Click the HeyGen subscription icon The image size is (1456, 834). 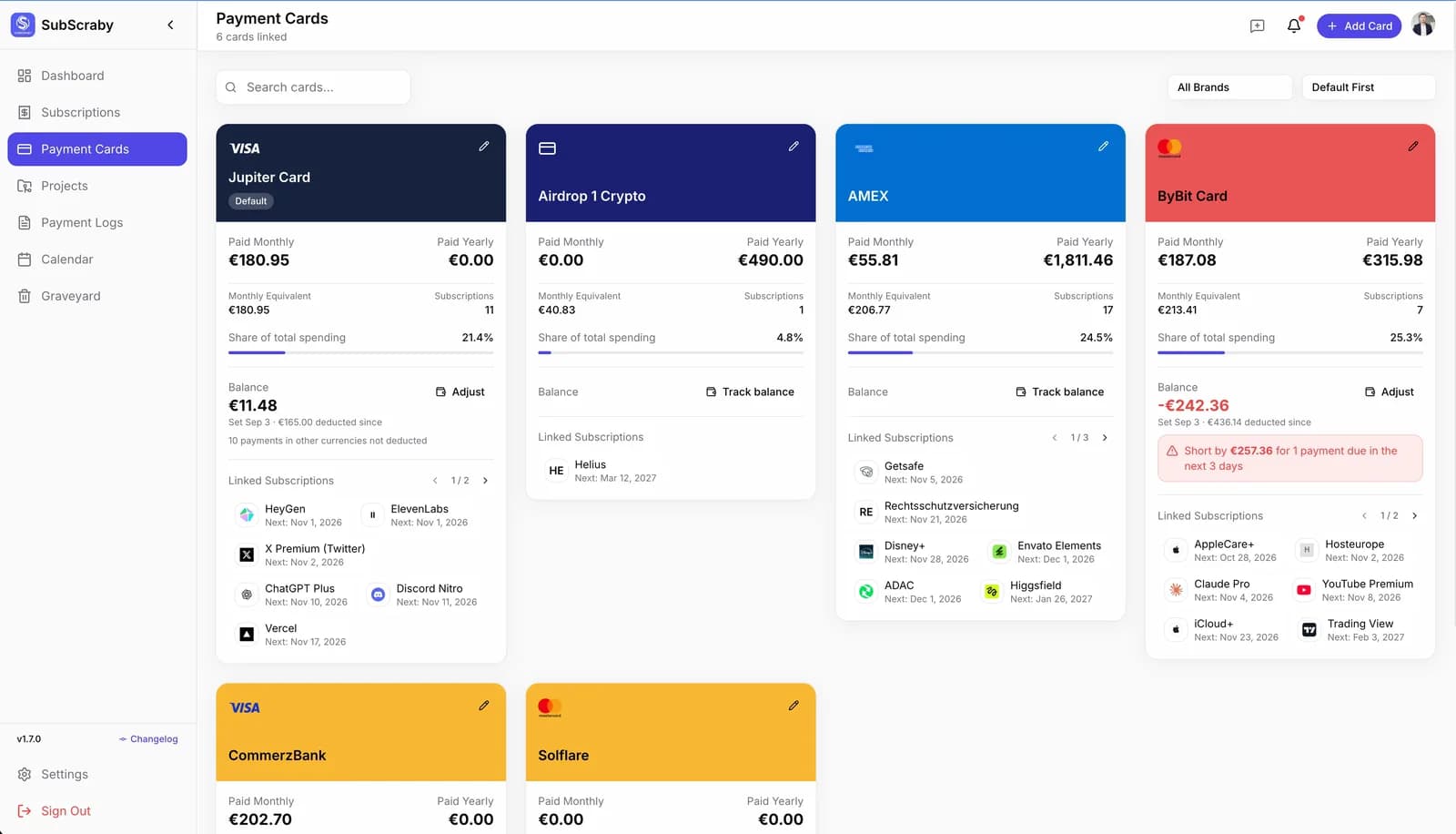pos(247,514)
